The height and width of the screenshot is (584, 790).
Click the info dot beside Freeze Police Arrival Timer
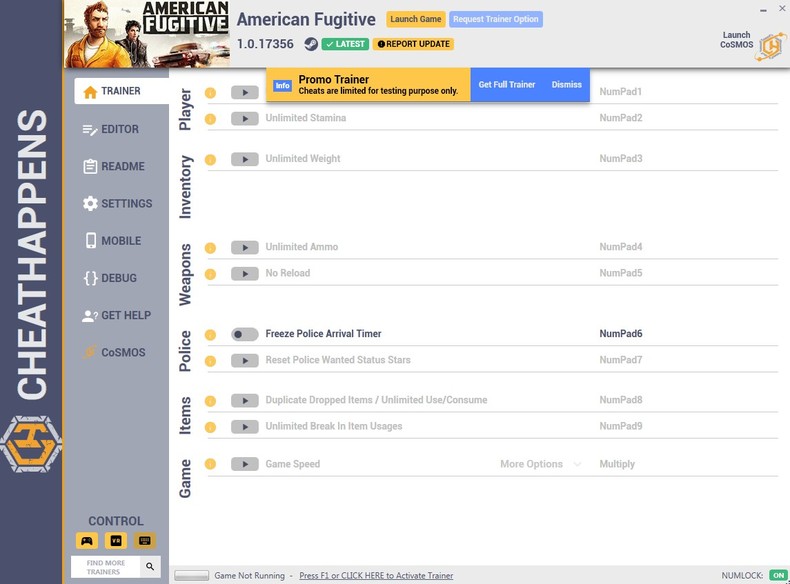click(x=210, y=335)
